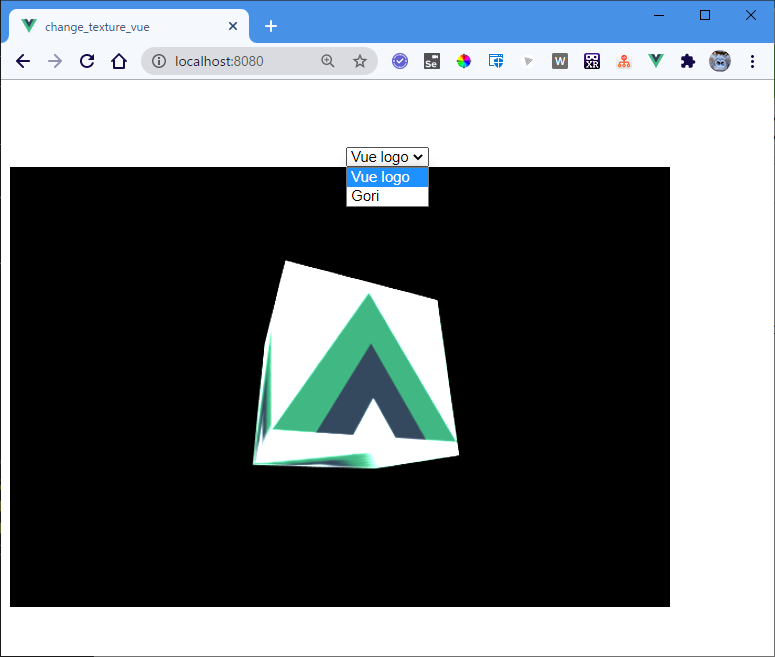775x657 pixels.
Task: Go back to previous page
Action: [23, 61]
